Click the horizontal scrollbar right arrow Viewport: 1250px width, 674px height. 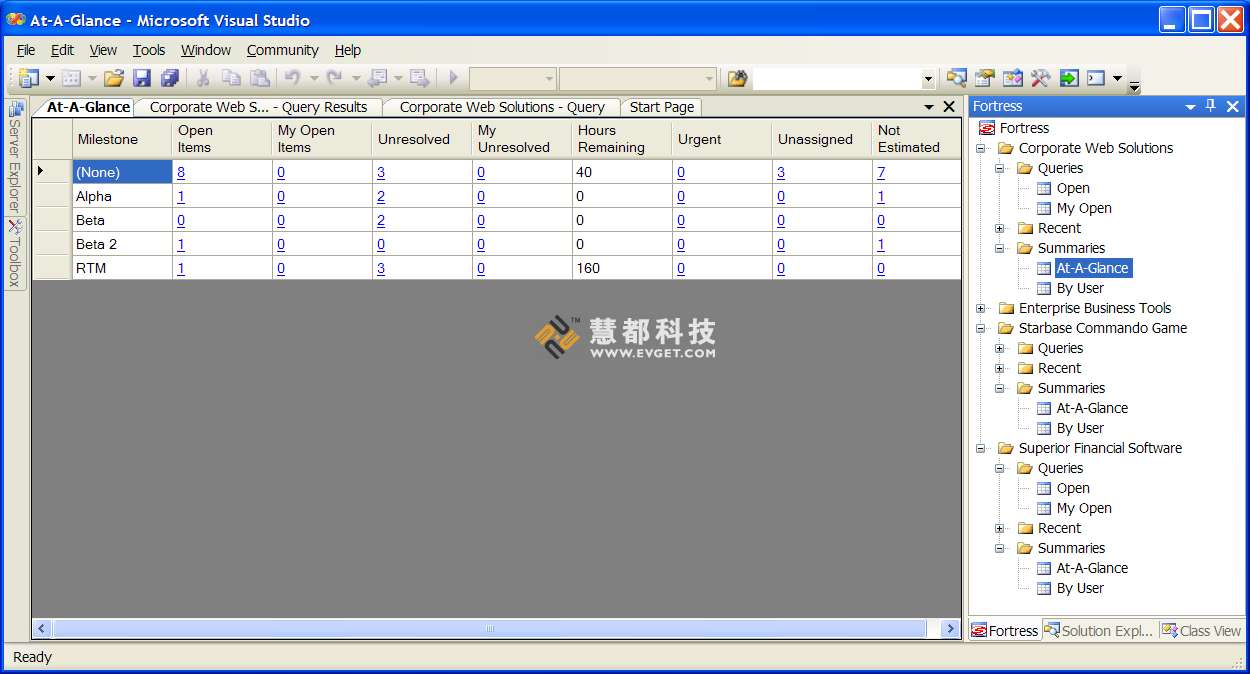click(950, 629)
